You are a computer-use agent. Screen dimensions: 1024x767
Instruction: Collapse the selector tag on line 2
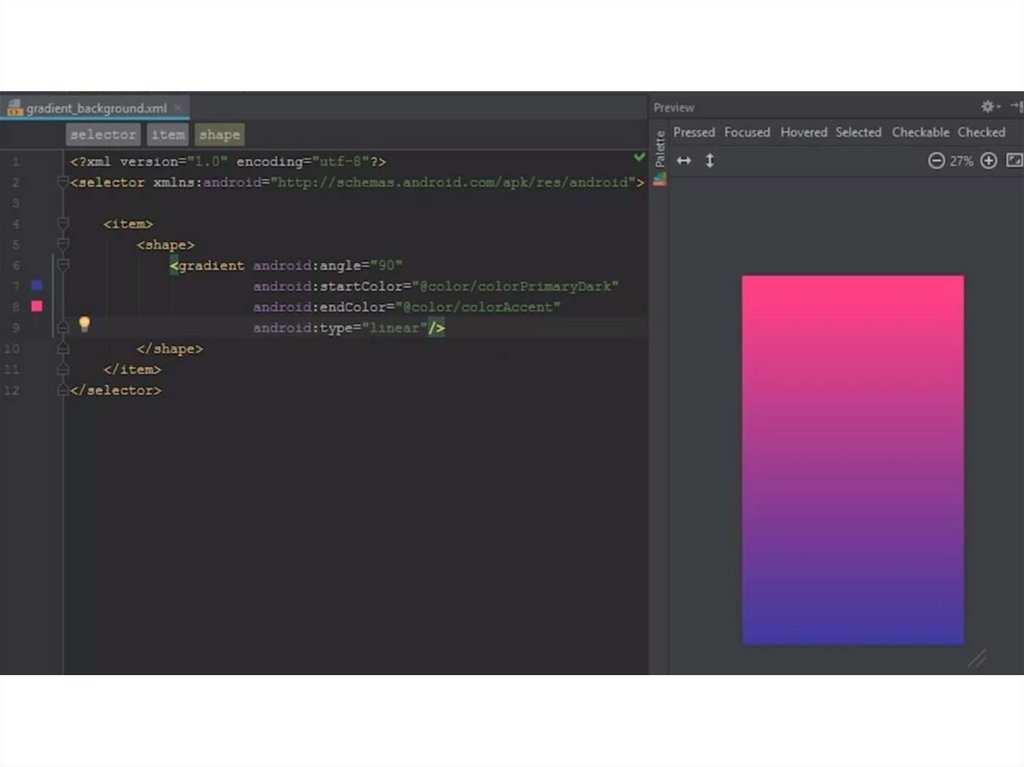63,182
